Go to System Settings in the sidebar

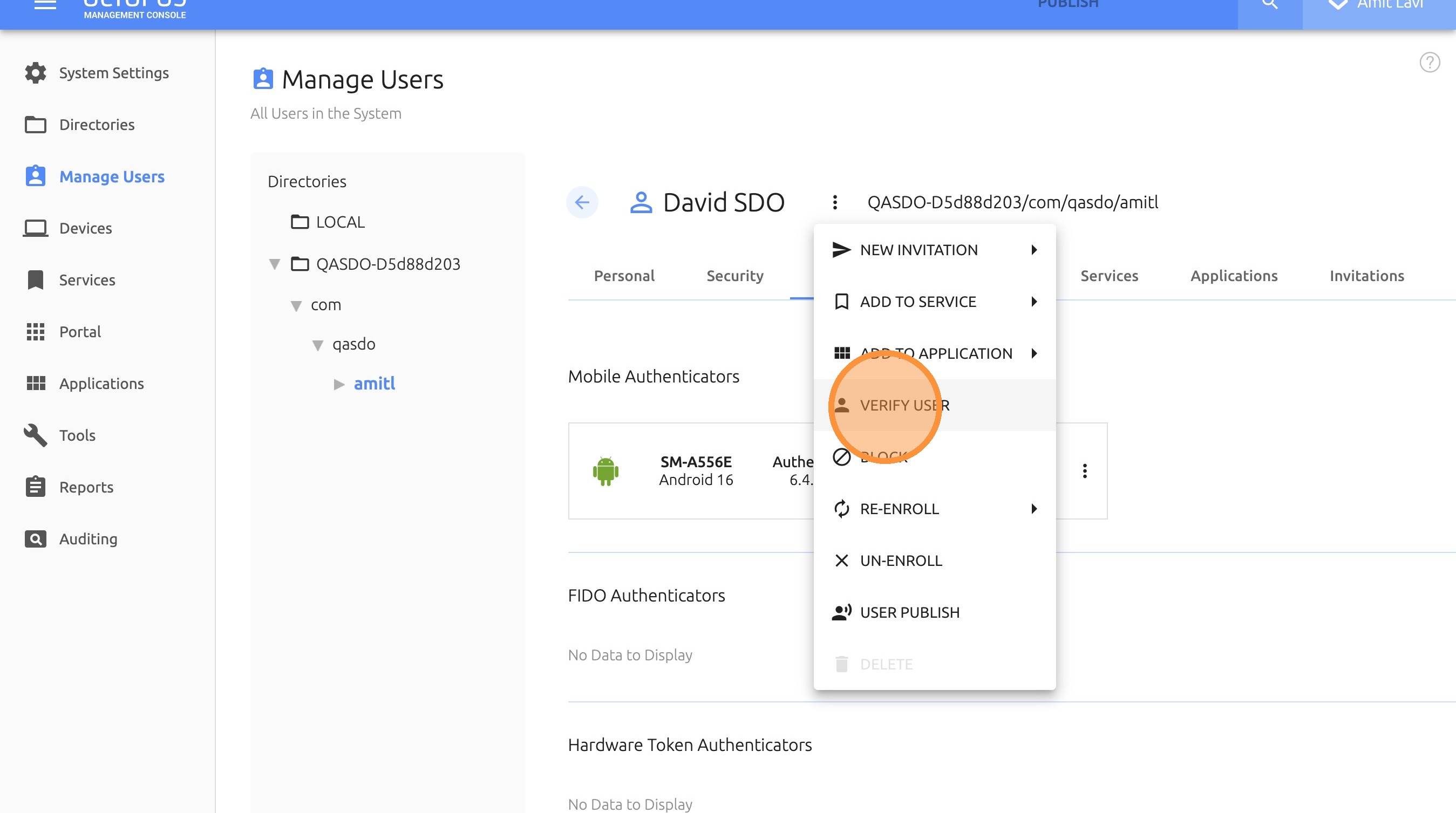coord(114,73)
